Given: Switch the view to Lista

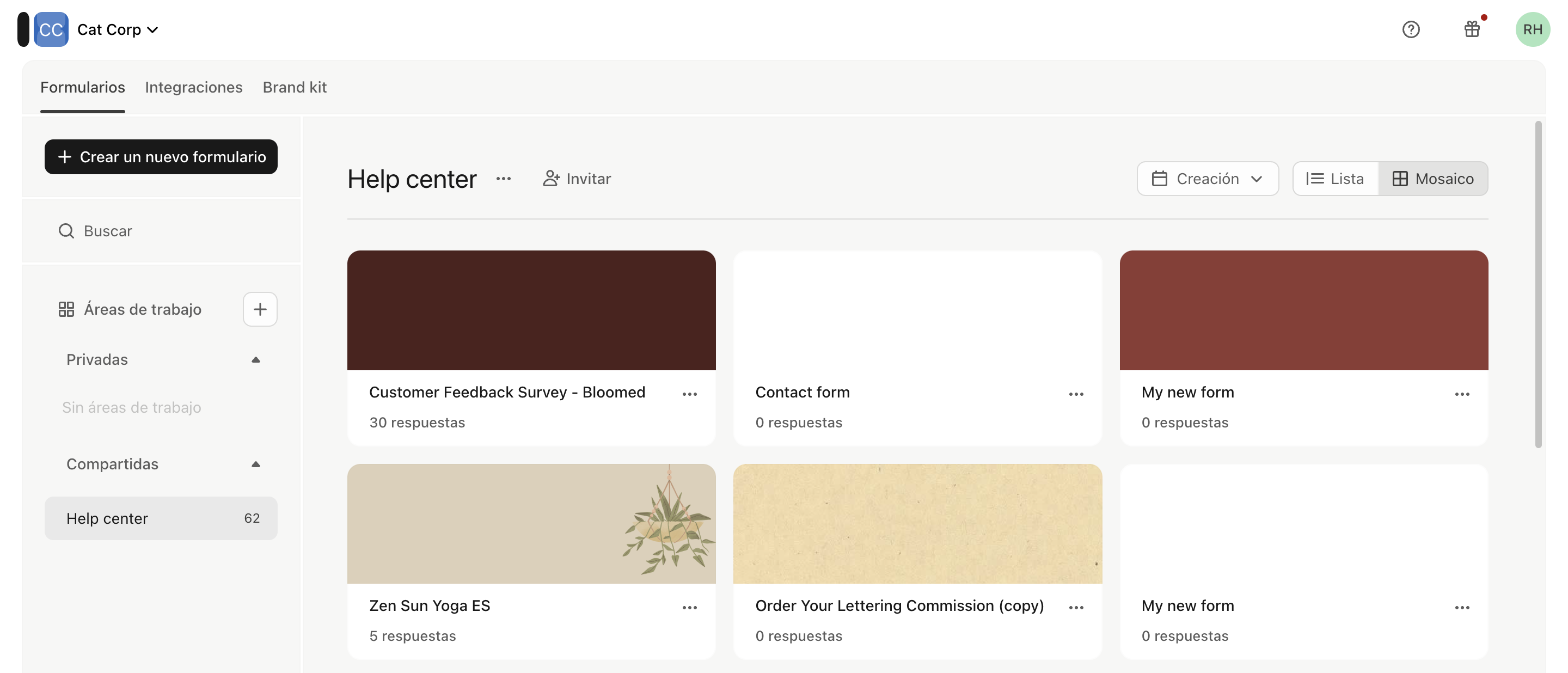Looking at the screenshot, I should (x=1336, y=178).
